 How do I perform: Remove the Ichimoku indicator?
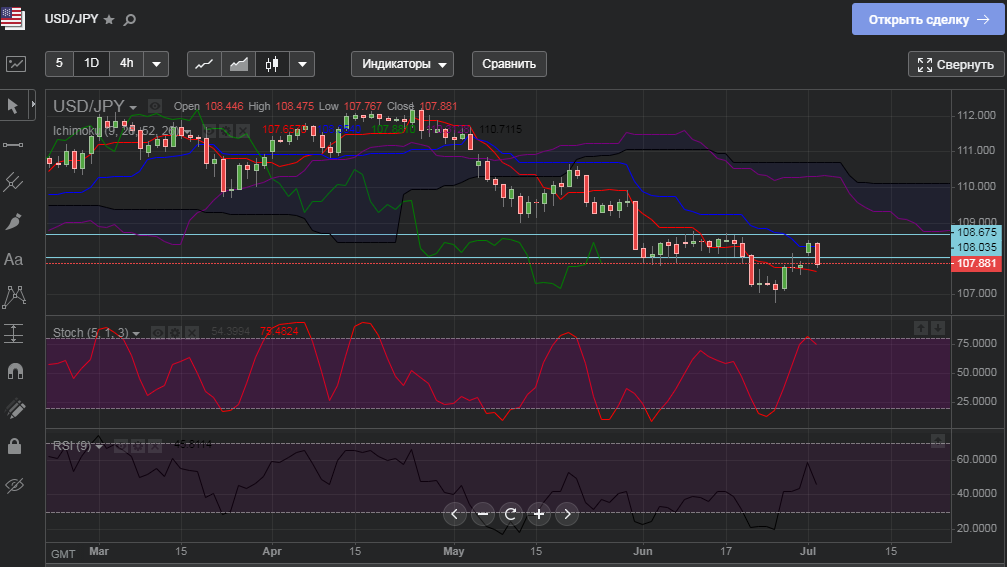pos(242,130)
